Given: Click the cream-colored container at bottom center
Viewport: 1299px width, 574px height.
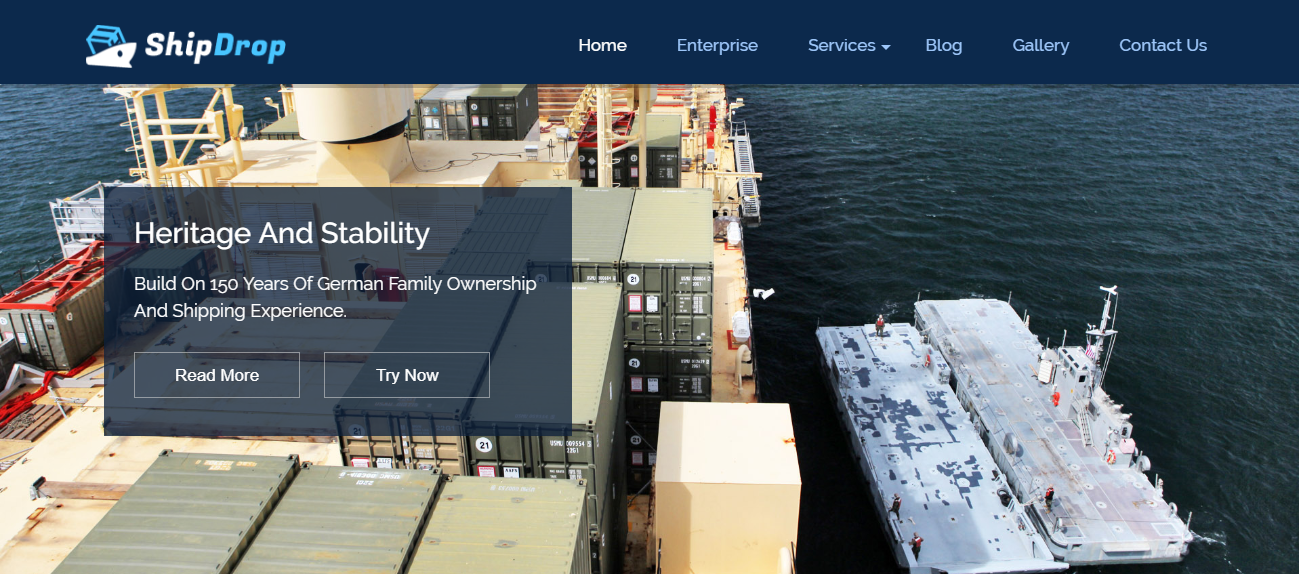Looking at the screenshot, I should click(x=727, y=480).
